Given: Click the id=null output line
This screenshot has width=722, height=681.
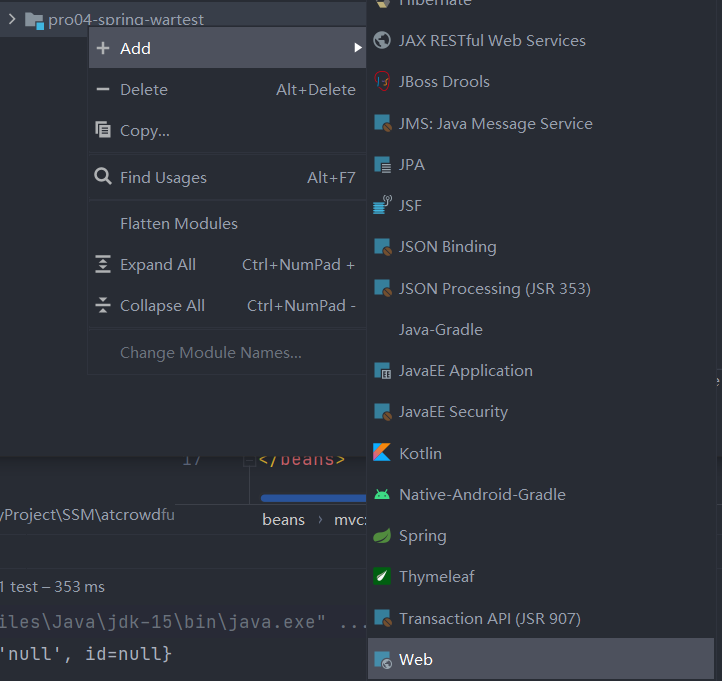Looking at the screenshot, I should click(x=86, y=654).
